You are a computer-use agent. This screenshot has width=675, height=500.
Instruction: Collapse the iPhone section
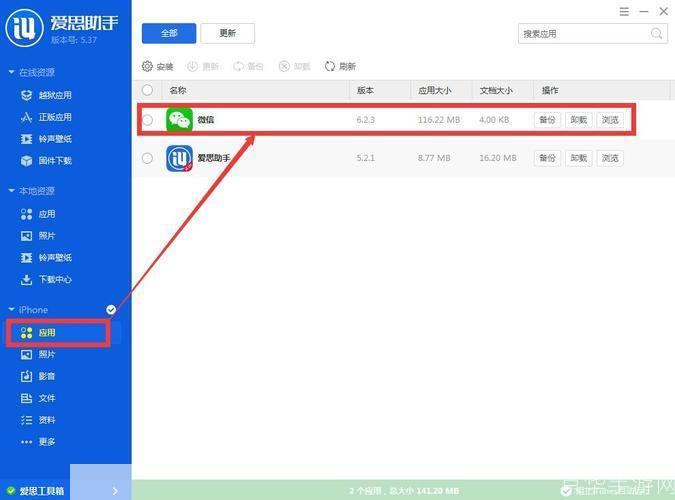coord(12,310)
